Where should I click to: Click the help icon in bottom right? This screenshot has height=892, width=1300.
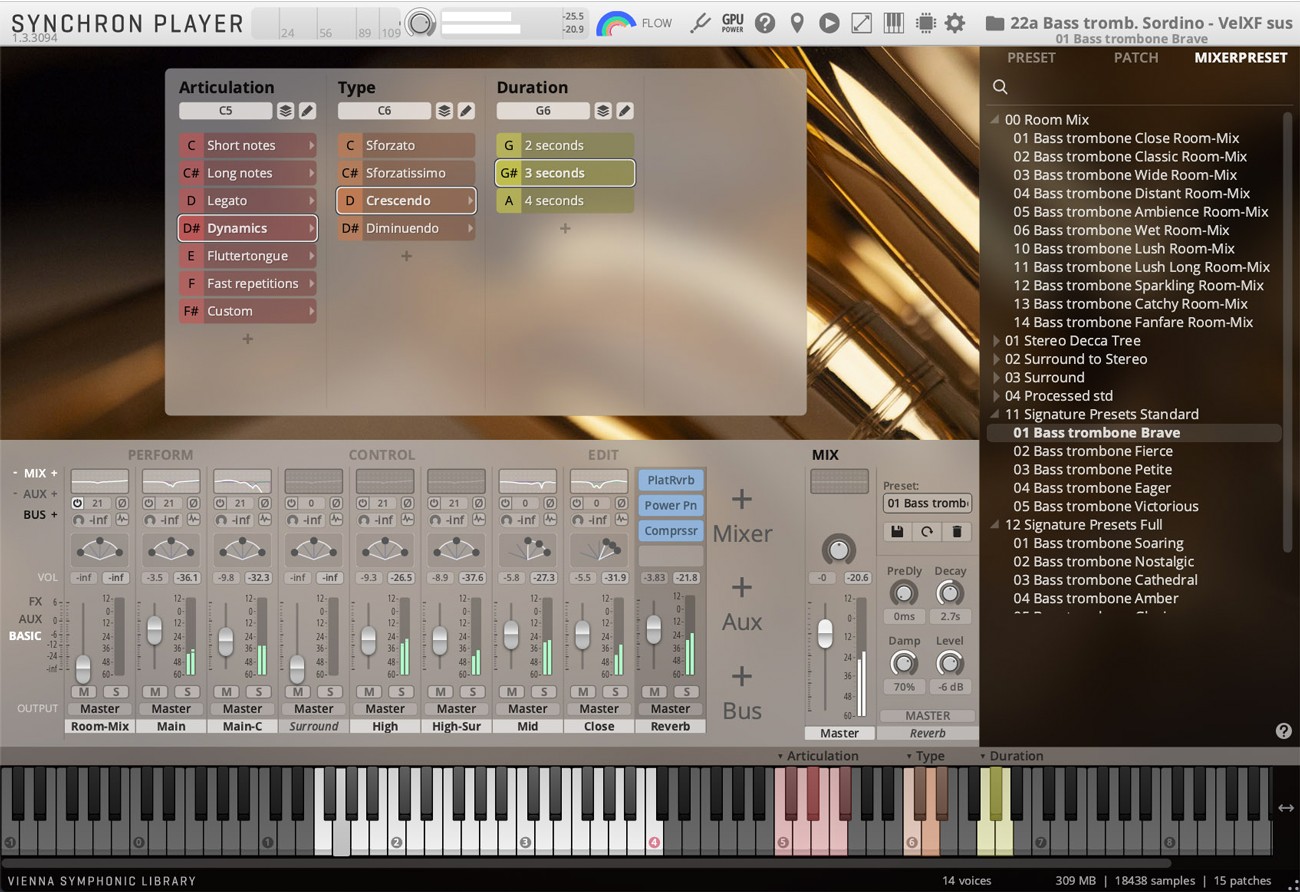(1284, 731)
